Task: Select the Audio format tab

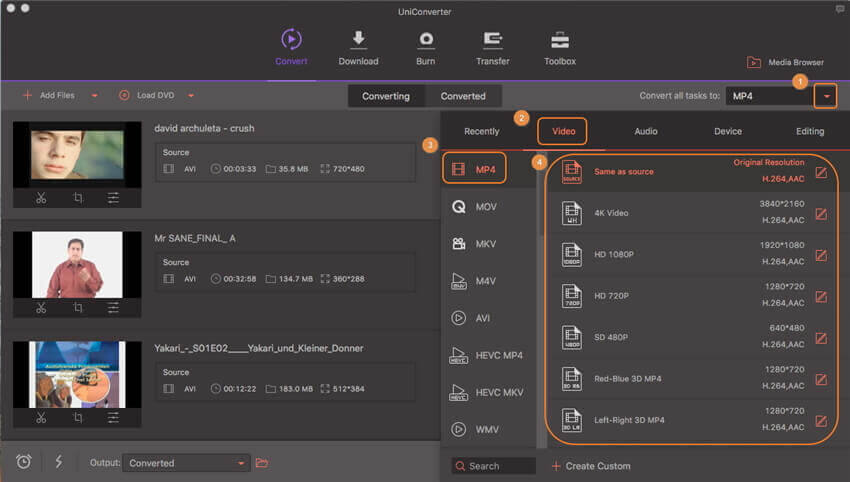Action: [646, 131]
